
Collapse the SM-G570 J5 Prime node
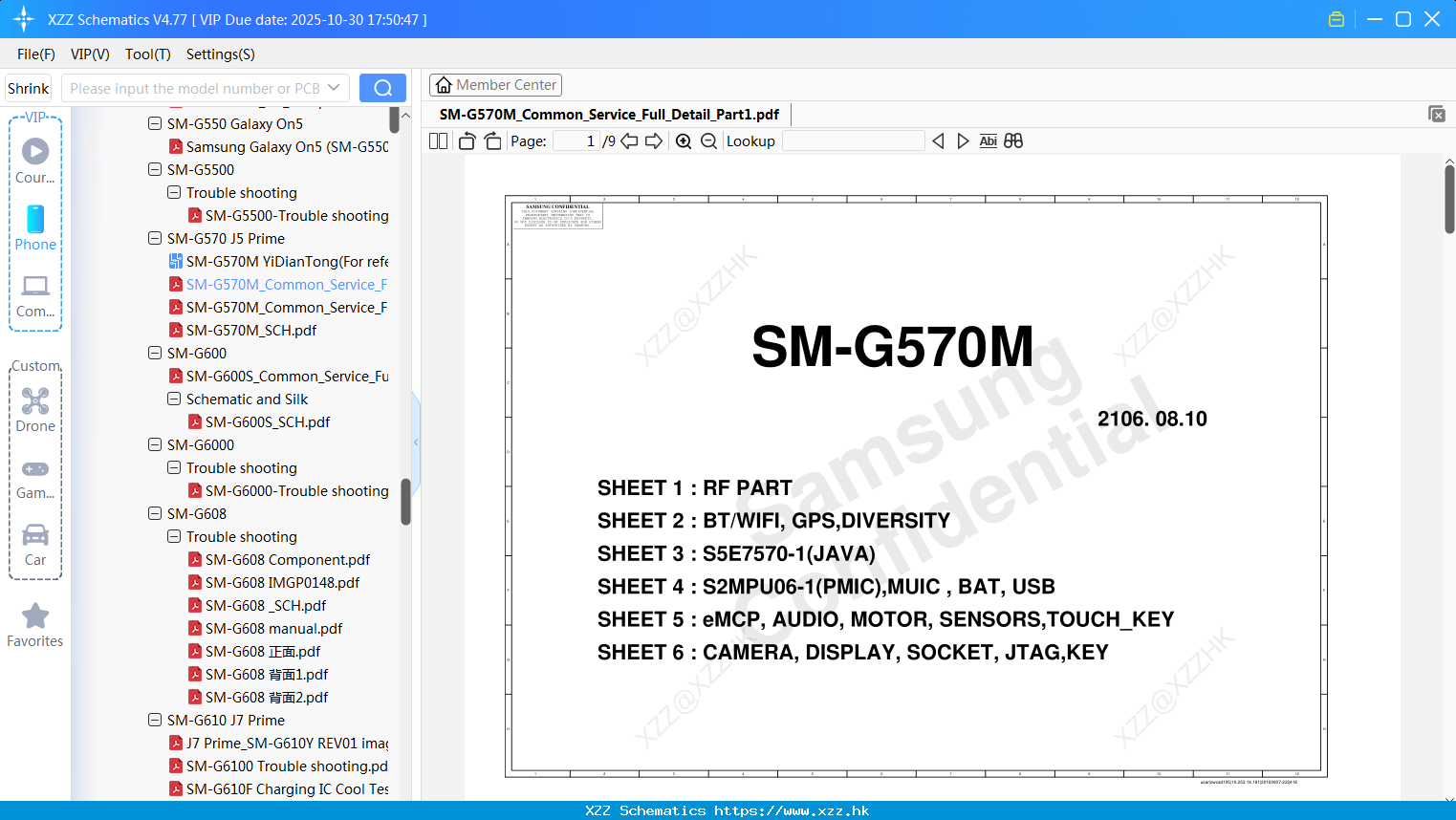point(155,238)
